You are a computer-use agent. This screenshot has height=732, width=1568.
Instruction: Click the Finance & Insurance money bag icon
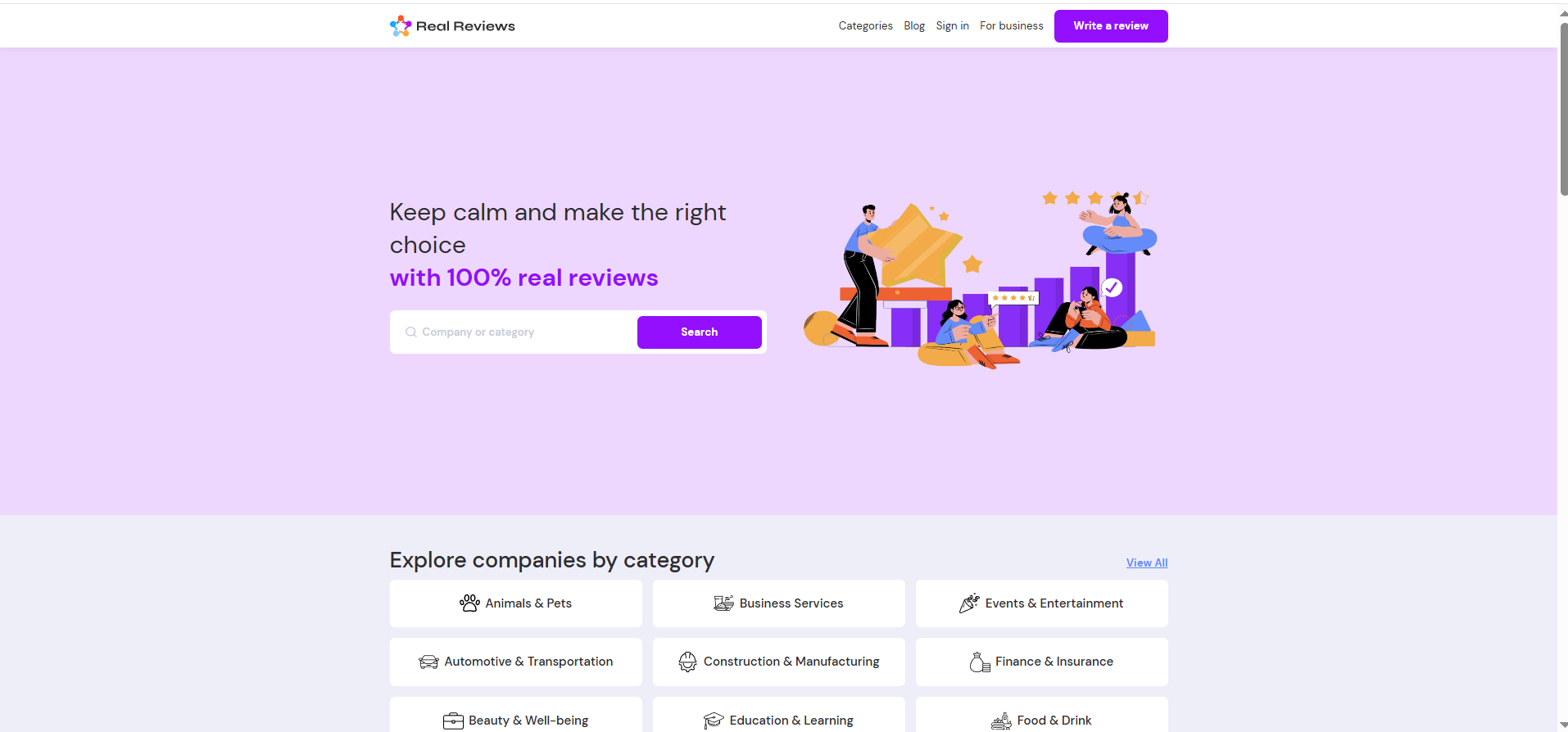[x=980, y=662]
